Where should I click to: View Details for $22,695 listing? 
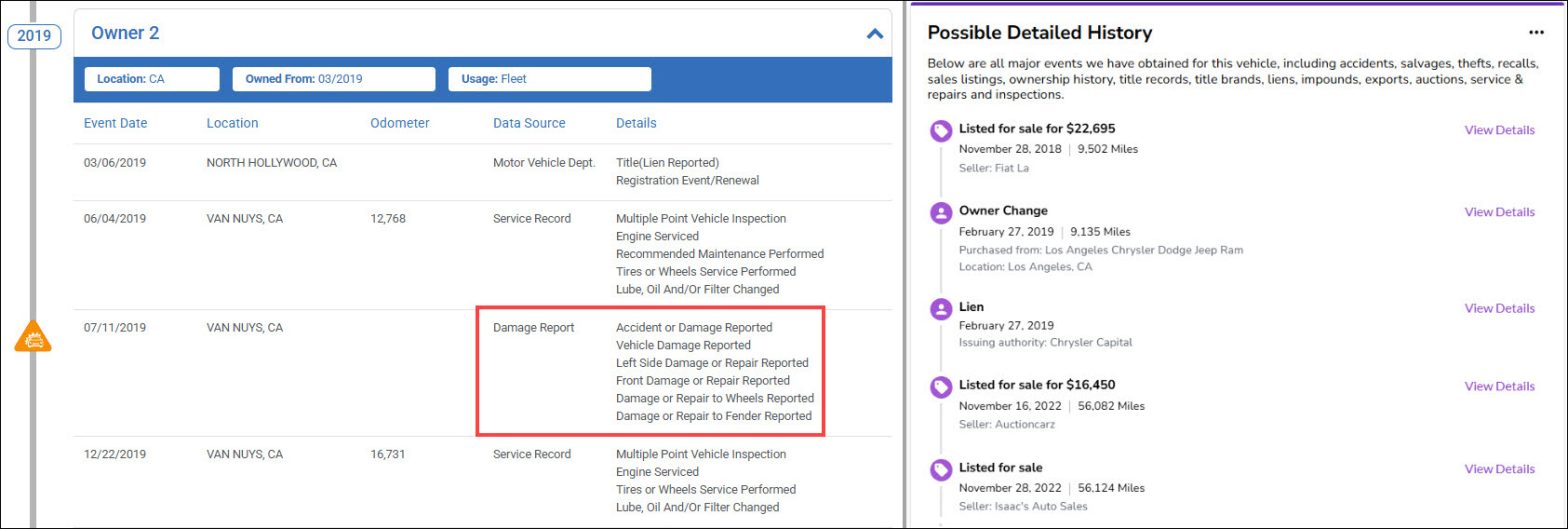1499,130
